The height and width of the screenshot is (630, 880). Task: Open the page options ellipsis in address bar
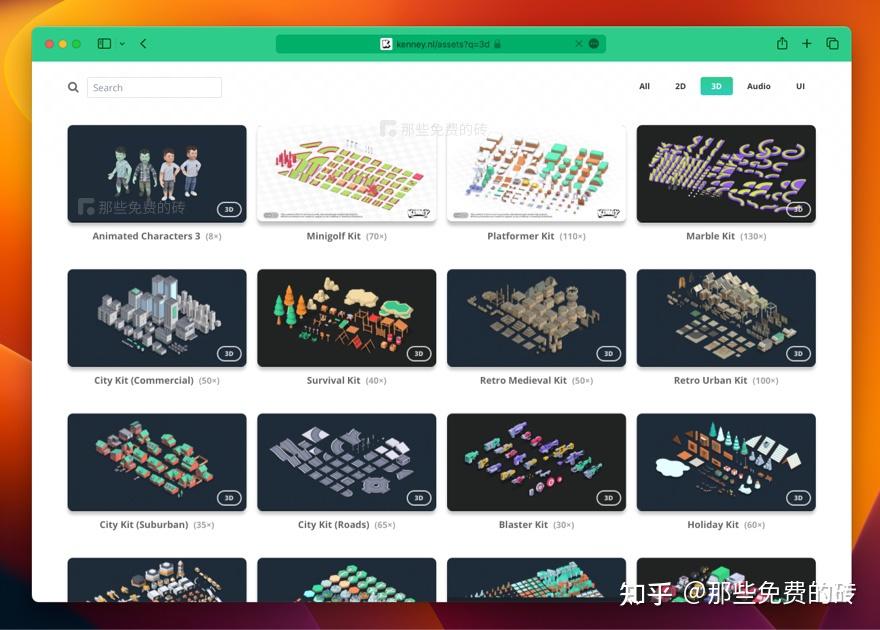594,43
